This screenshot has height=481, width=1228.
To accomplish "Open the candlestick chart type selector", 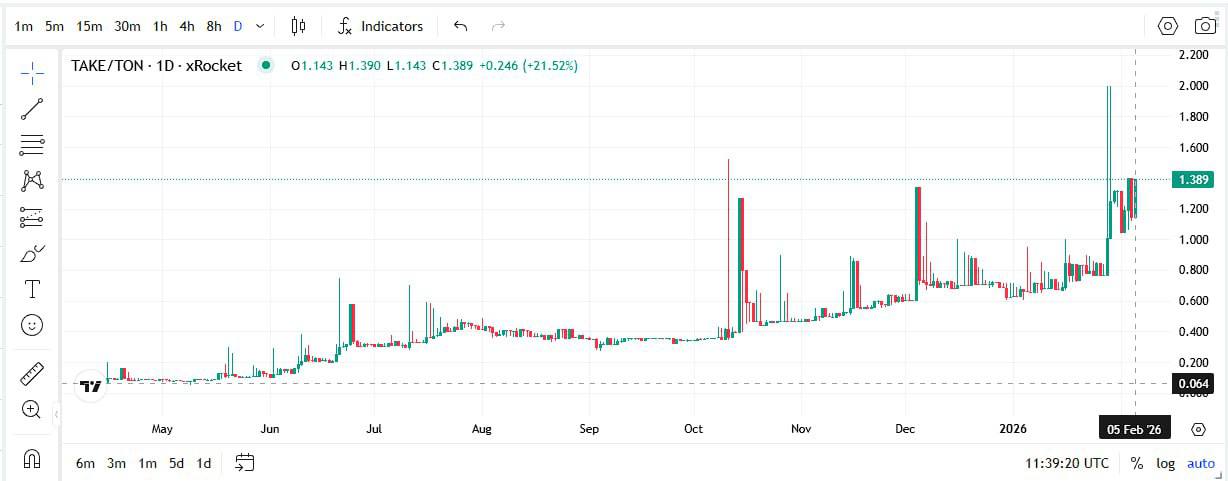I will coord(298,26).
